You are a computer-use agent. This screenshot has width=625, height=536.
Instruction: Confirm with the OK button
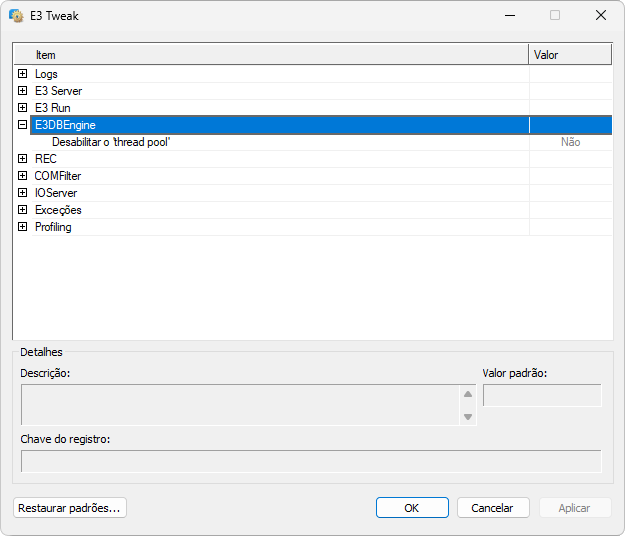pos(412,508)
